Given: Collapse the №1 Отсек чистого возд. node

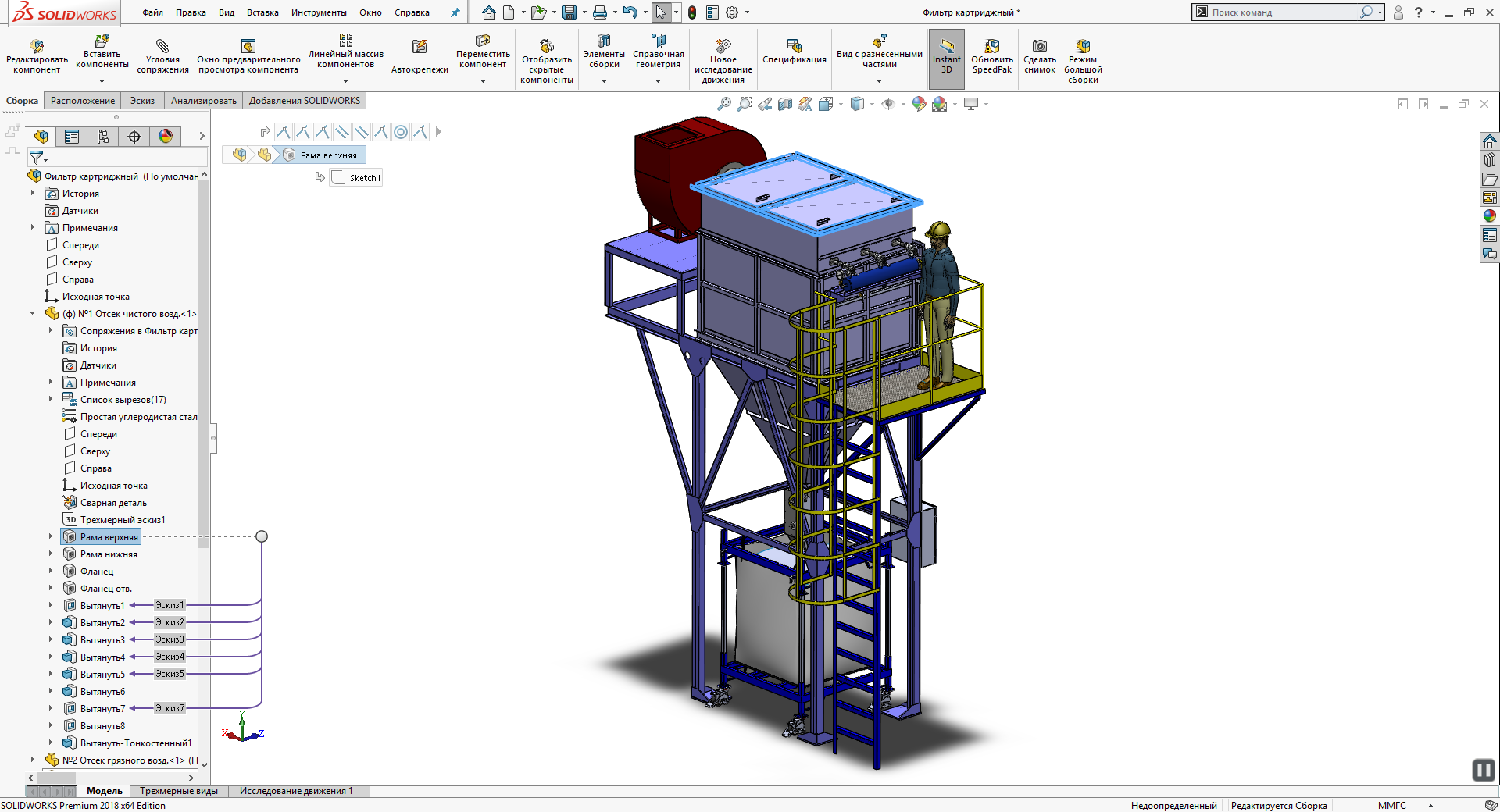Looking at the screenshot, I should click(33, 314).
